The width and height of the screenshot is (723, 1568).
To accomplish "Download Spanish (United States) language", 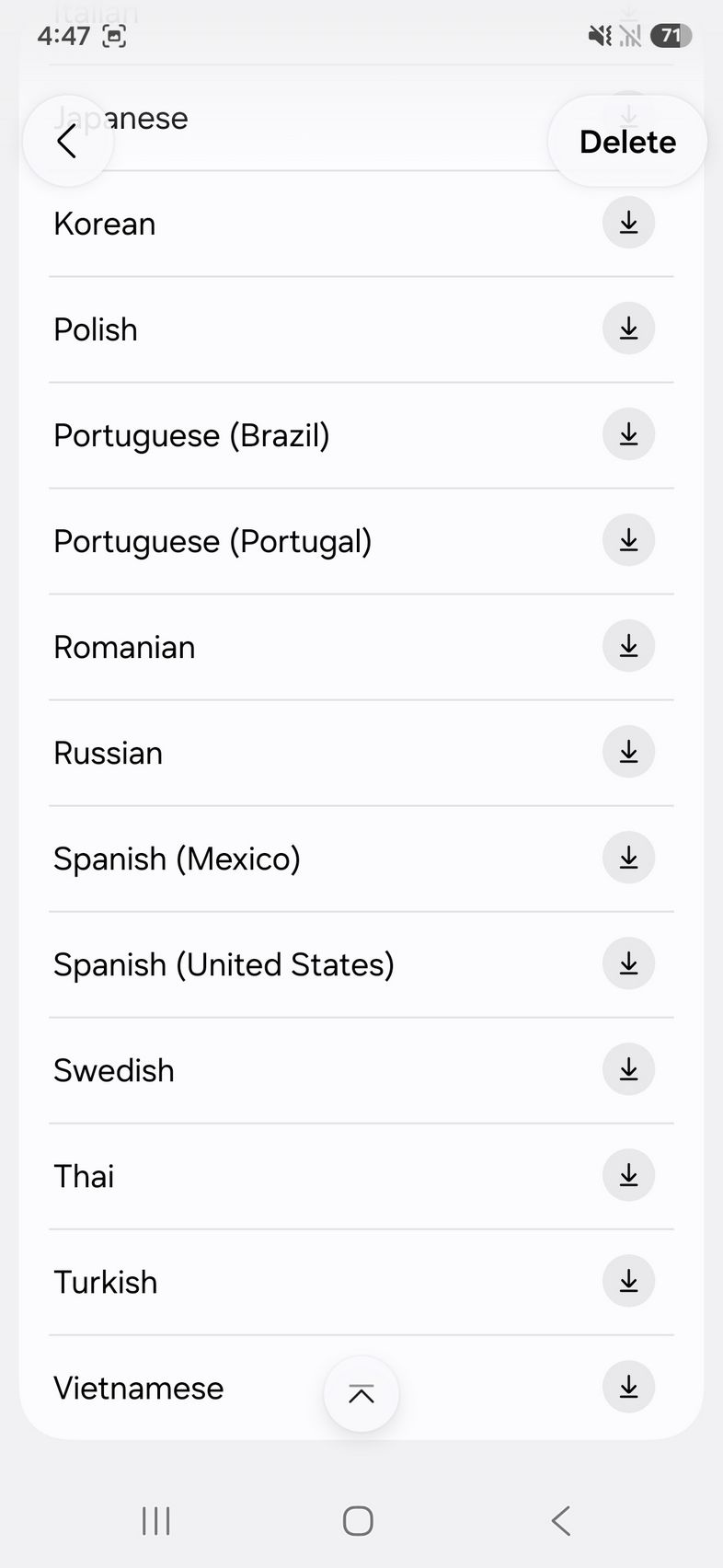I will pos(628,963).
